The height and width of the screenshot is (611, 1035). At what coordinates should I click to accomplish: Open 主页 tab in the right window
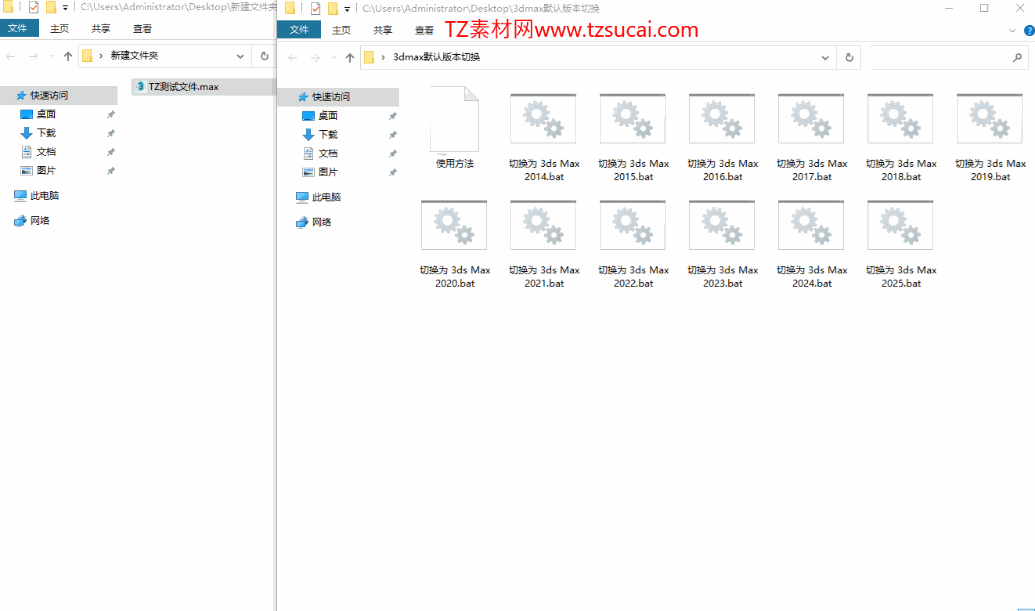pos(341,30)
